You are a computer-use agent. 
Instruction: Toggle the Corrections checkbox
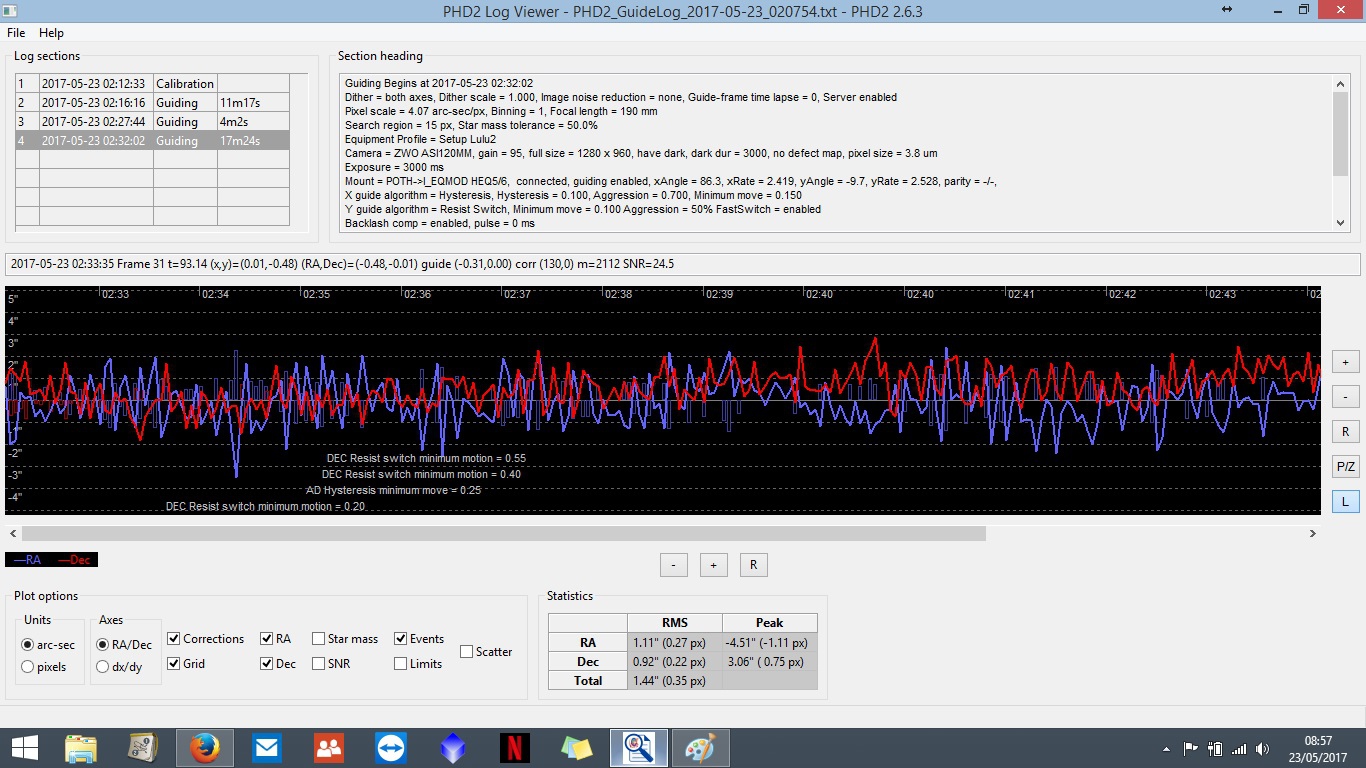click(174, 639)
